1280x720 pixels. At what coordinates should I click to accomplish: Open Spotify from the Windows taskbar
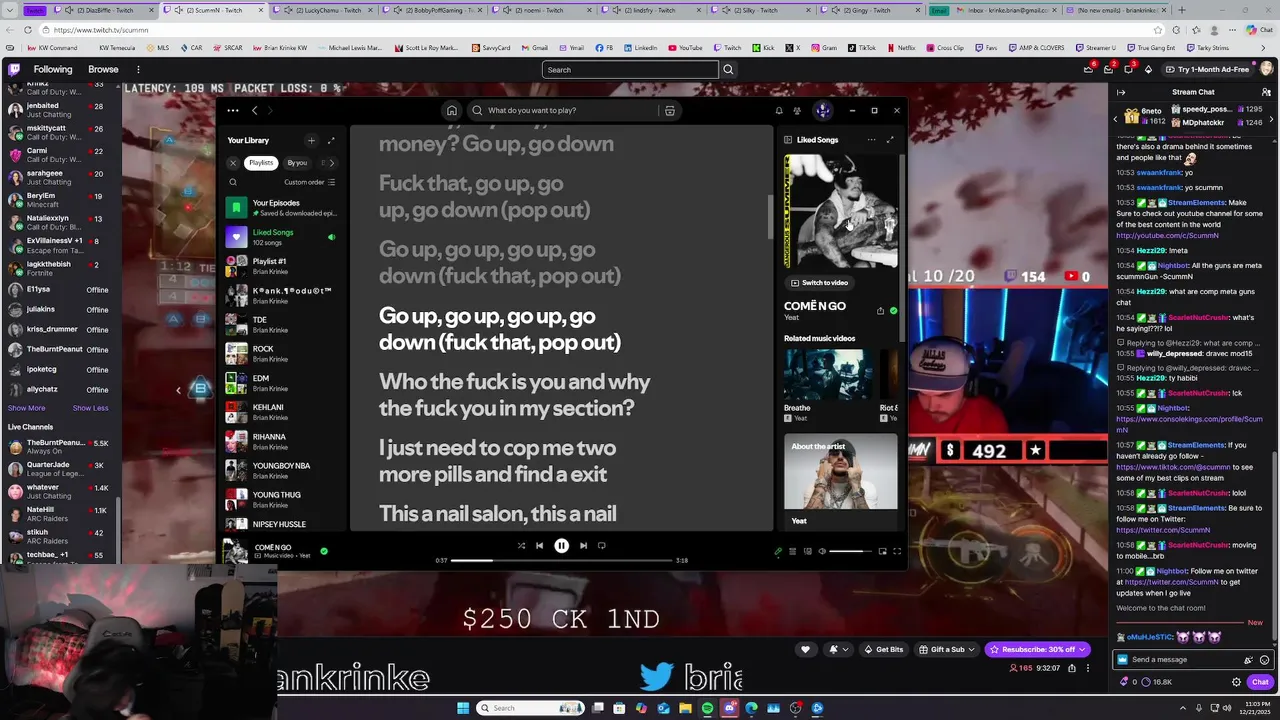tap(707, 708)
